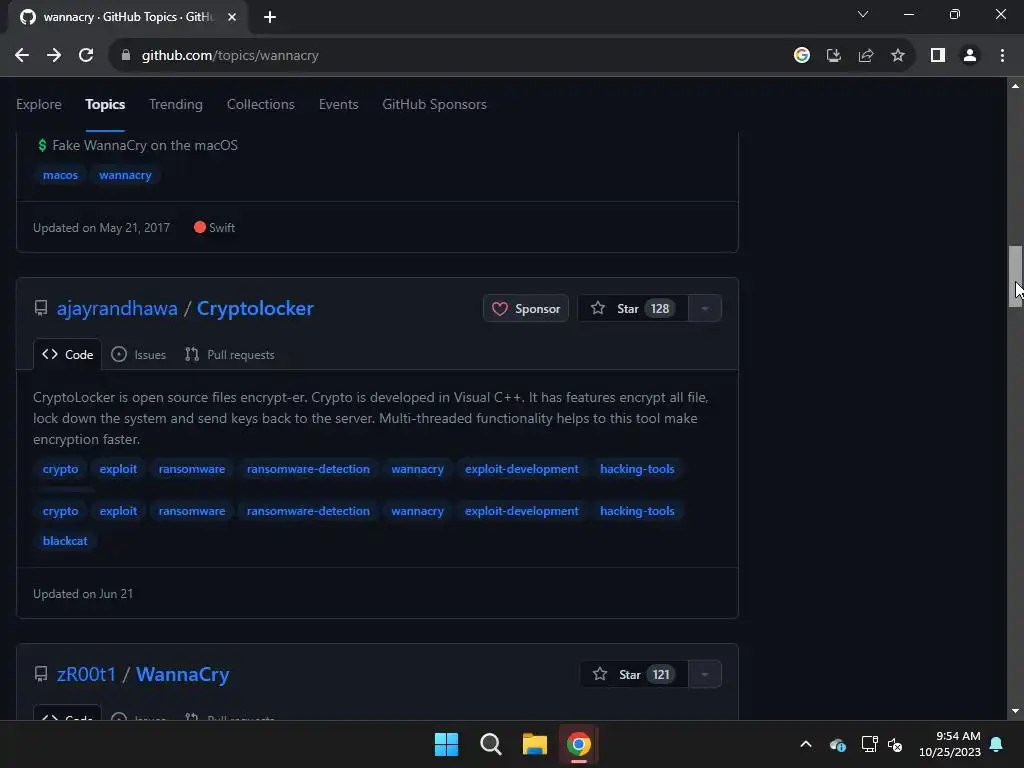
Task: Open Windows Search from the taskbar
Action: (x=490, y=744)
